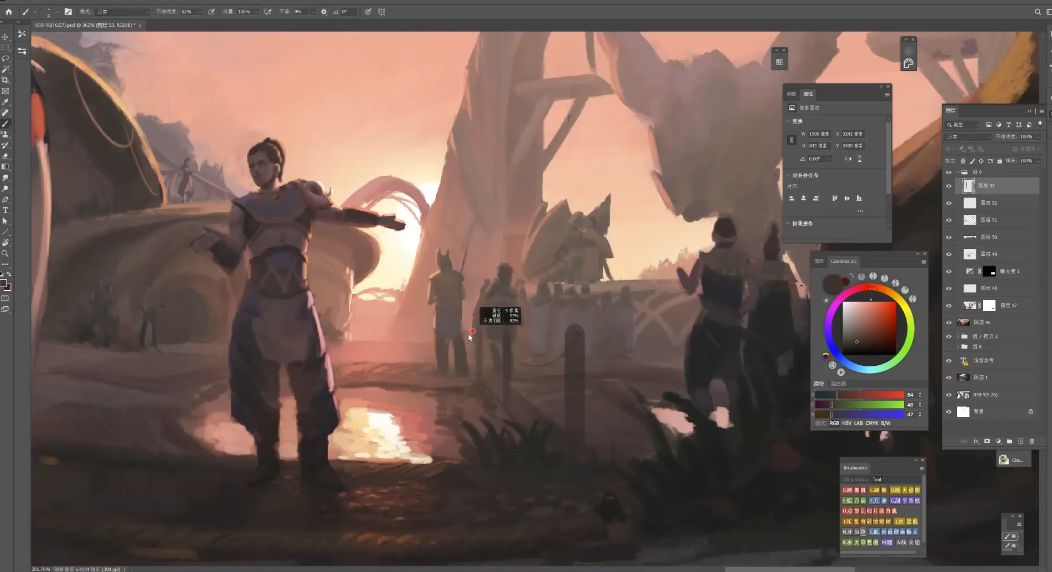Toggle visibility of the bottom background layer

[949, 411]
